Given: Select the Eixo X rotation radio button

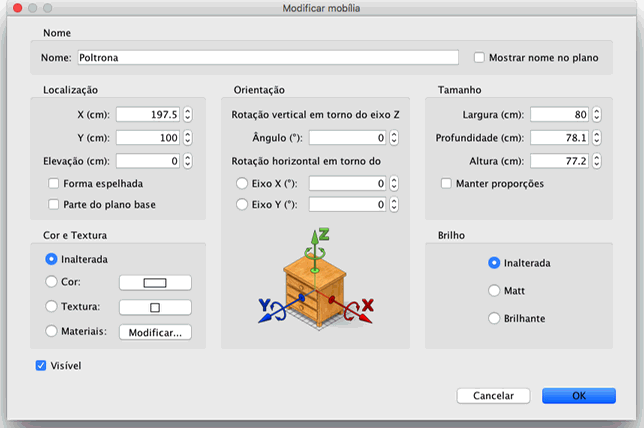Looking at the screenshot, I should (x=242, y=183).
